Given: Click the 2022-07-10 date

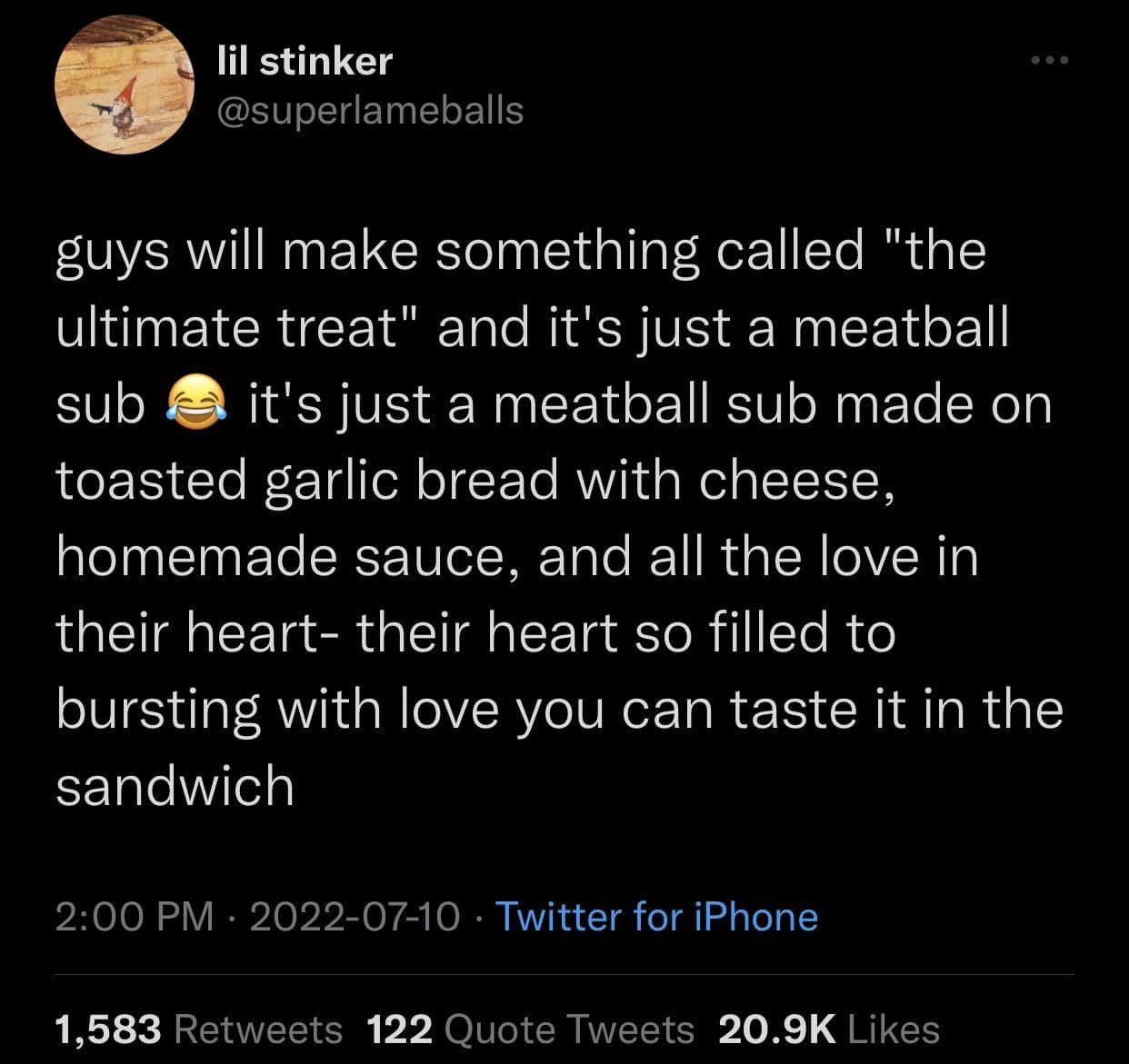Looking at the screenshot, I should point(355,916).
